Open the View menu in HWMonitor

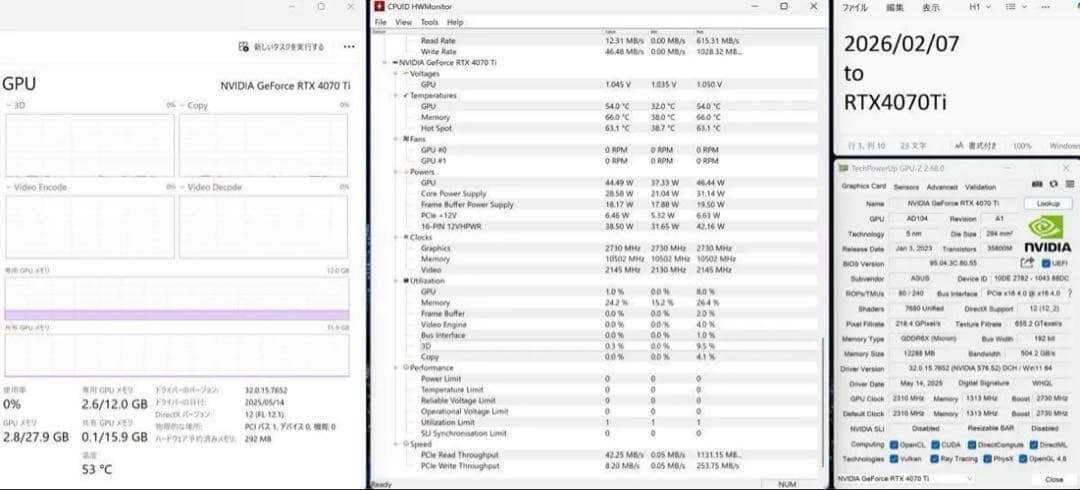404,22
